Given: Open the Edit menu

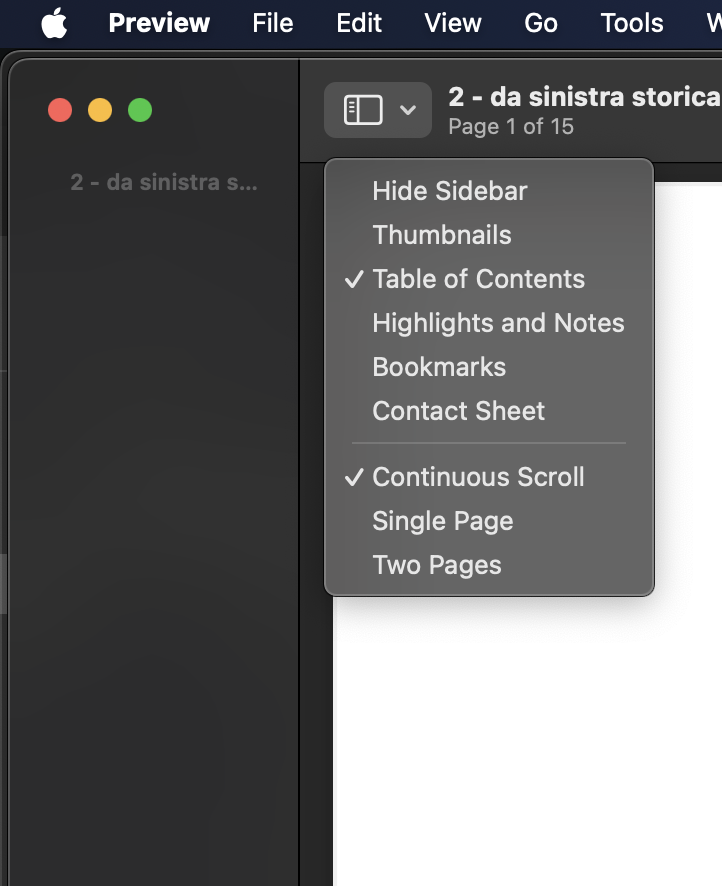Looking at the screenshot, I should click(x=358, y=22).
